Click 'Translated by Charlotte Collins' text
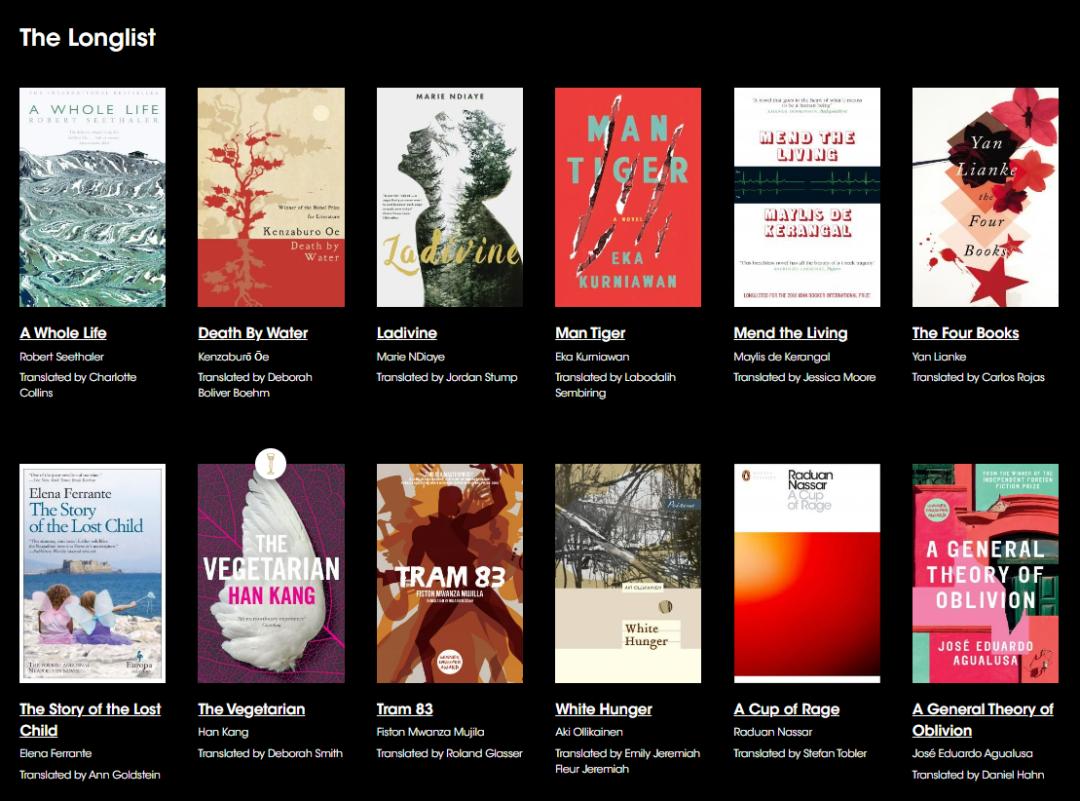This screenshot has width=1080, height=801. pos(78,385)
